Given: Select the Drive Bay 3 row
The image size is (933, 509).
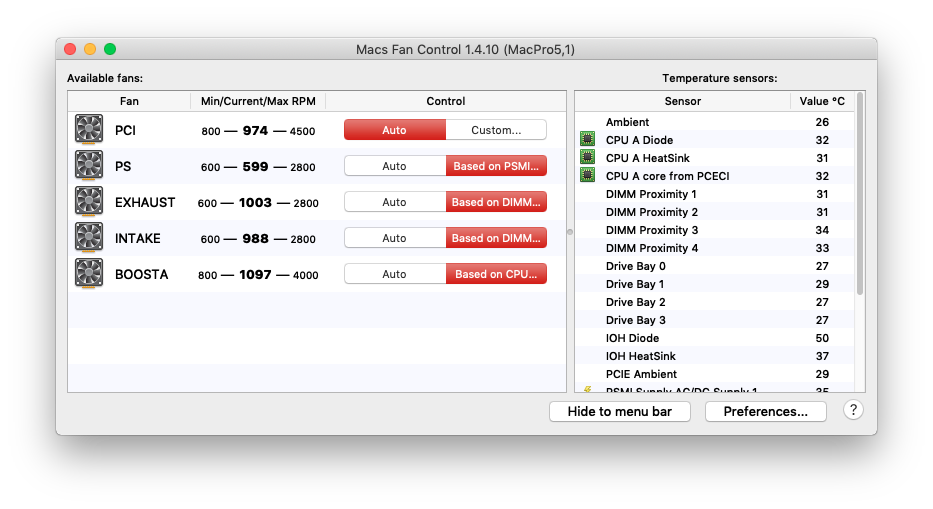Looking at the screenshot, I should pyautogui.click(x=715, y=320).
